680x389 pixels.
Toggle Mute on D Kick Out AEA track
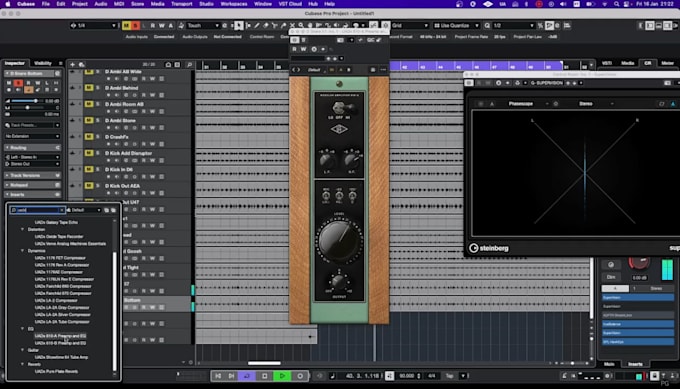(x=89, y=186)
